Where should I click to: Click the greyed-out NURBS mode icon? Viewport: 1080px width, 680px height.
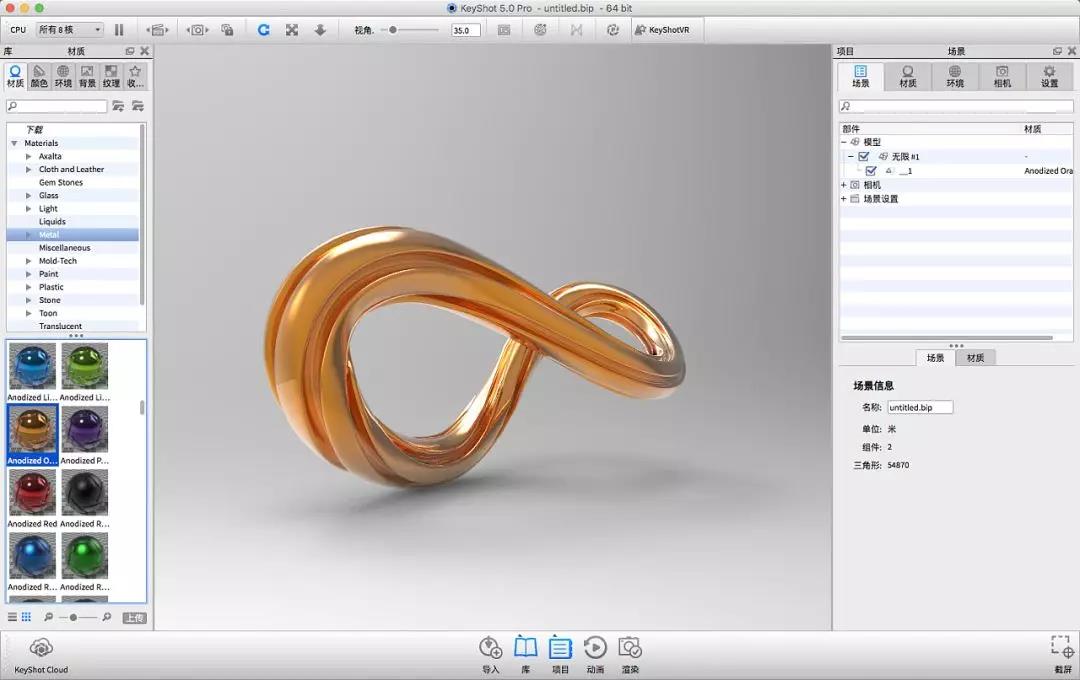click(577, 30)
